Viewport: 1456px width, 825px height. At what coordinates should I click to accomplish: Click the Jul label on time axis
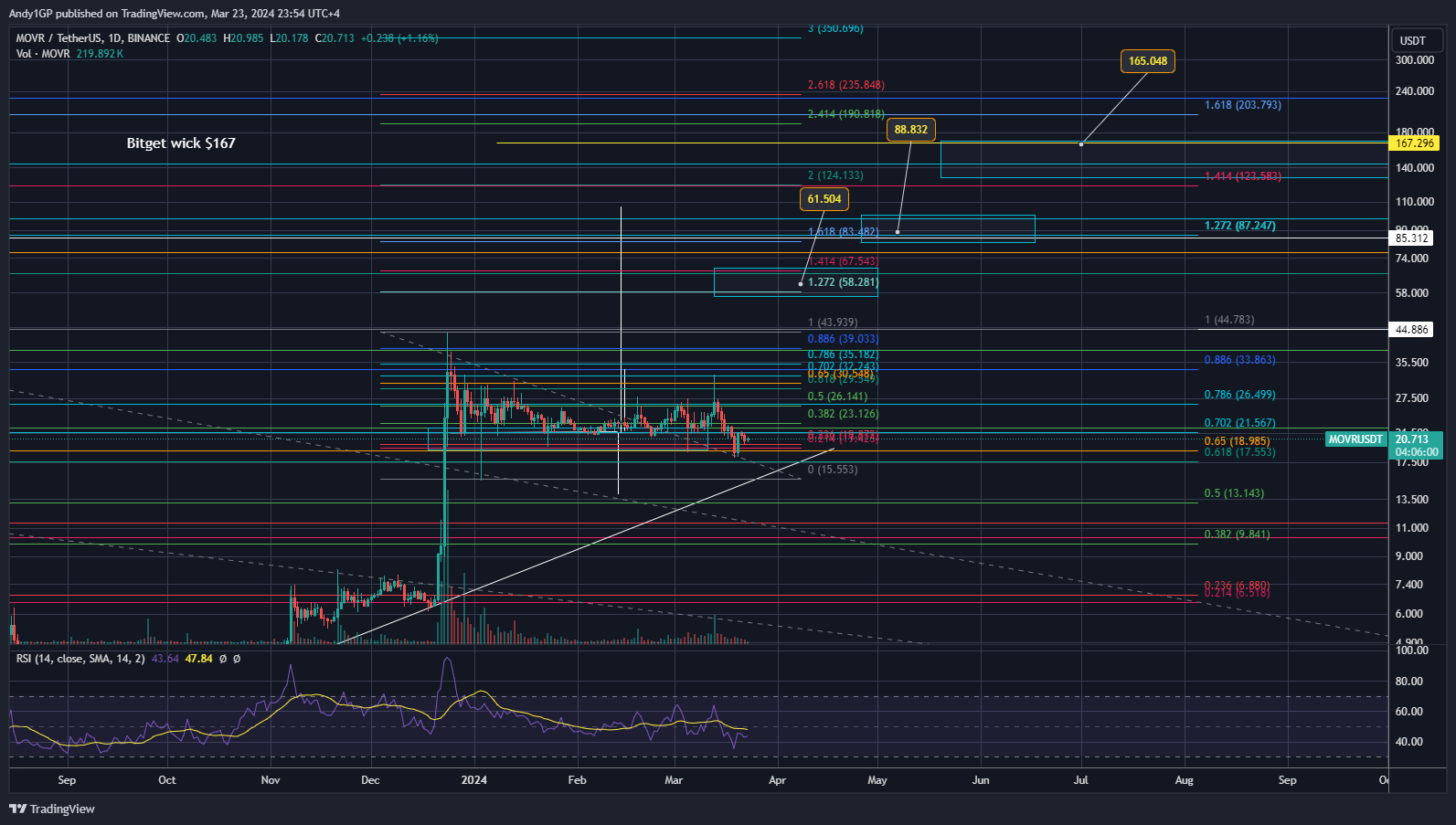[1080, 780]
